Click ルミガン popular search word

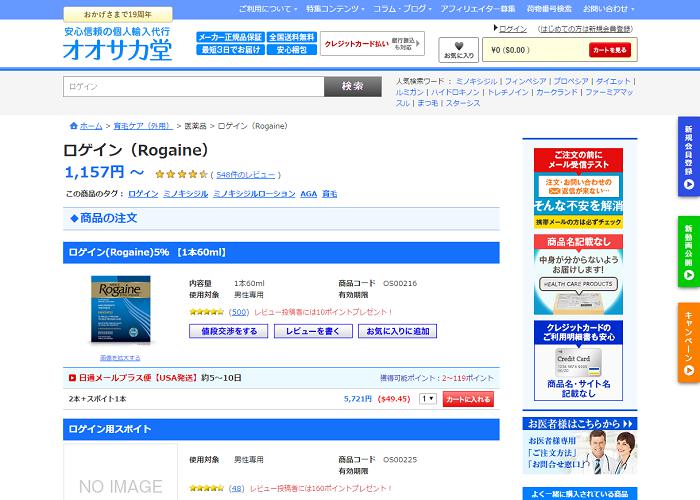coord(409,92)
